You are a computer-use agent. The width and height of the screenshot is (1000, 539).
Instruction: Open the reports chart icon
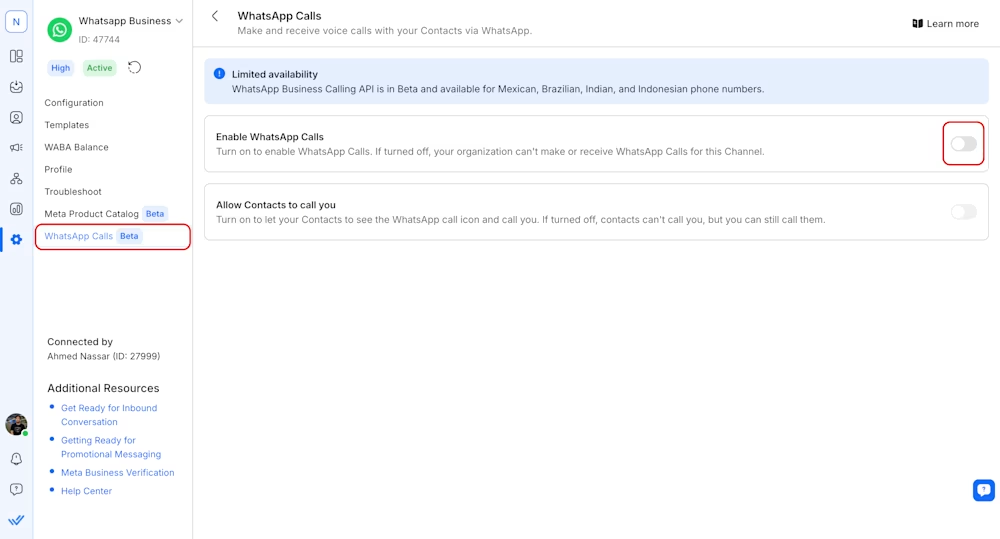coord(16,209)
